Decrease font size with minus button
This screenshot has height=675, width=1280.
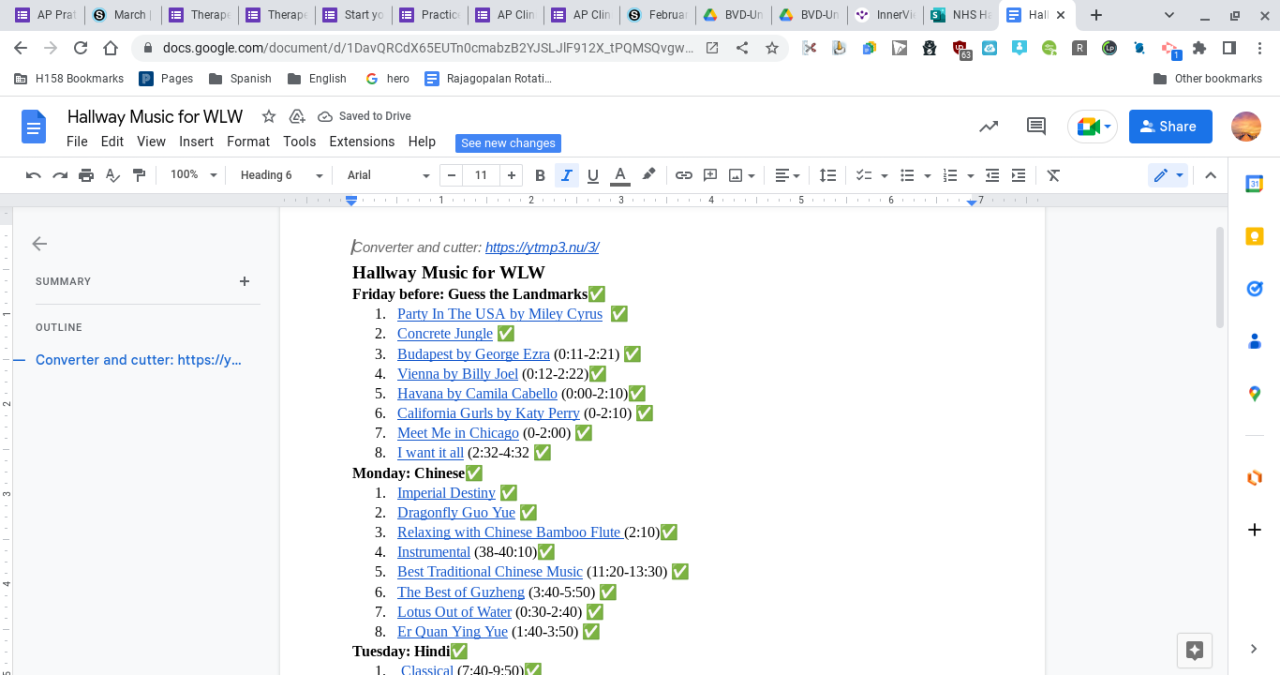point(451,175)
